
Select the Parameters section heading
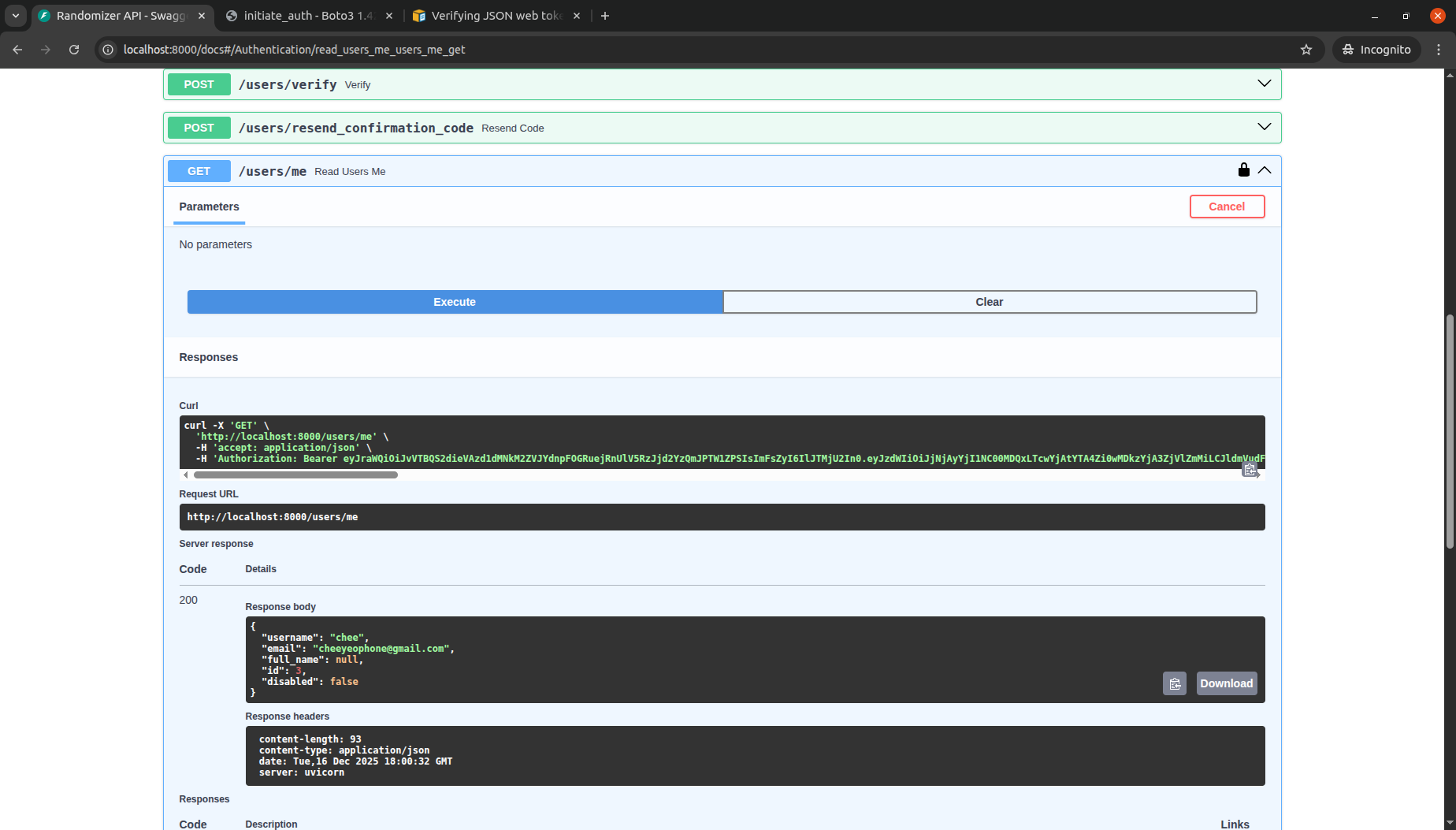tap(209, 207)
